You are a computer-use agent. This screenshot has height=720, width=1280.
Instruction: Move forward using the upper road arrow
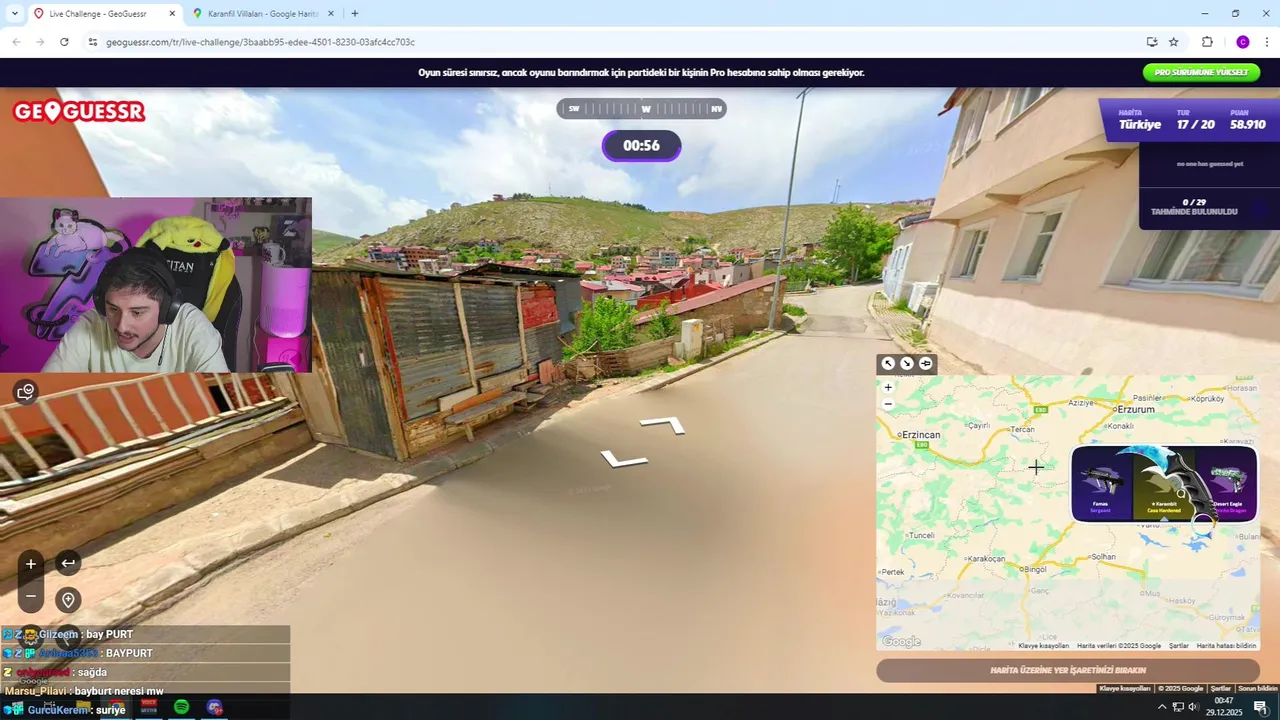662,425
